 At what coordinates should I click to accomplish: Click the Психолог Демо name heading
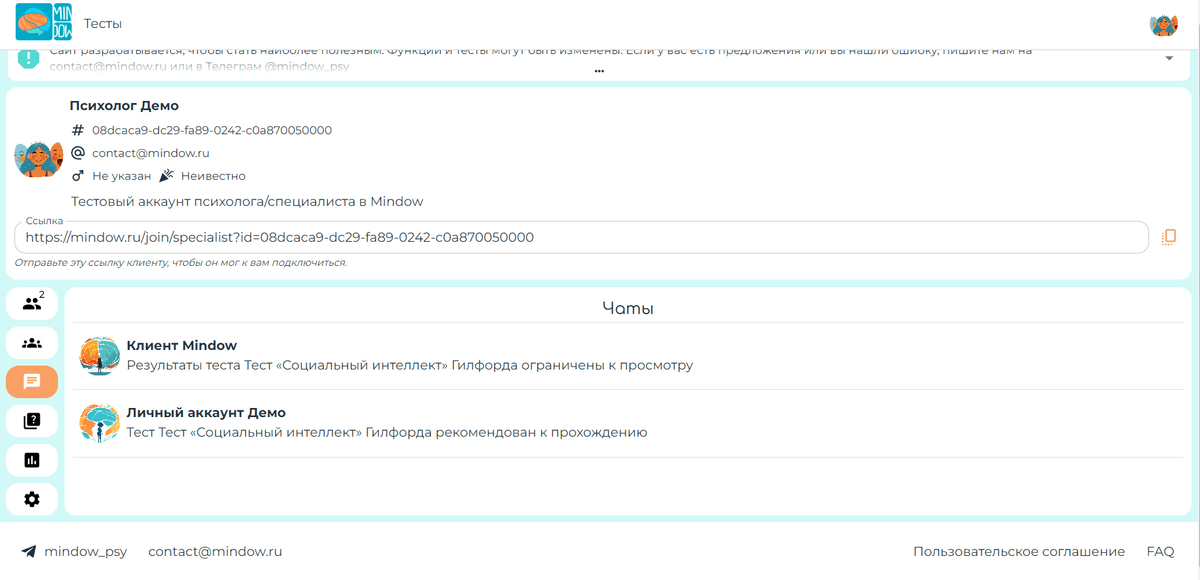point(124,105)
